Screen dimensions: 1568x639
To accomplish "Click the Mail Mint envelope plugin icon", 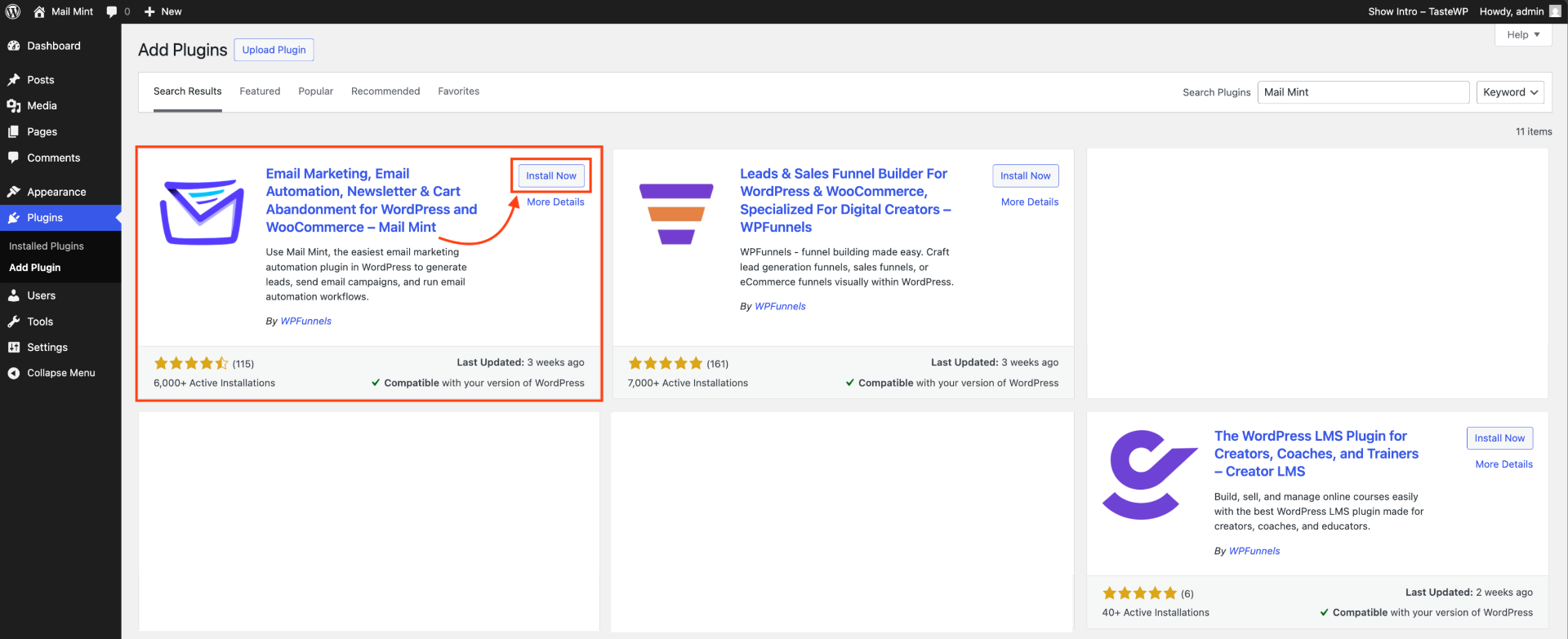I will coord(202,212).
